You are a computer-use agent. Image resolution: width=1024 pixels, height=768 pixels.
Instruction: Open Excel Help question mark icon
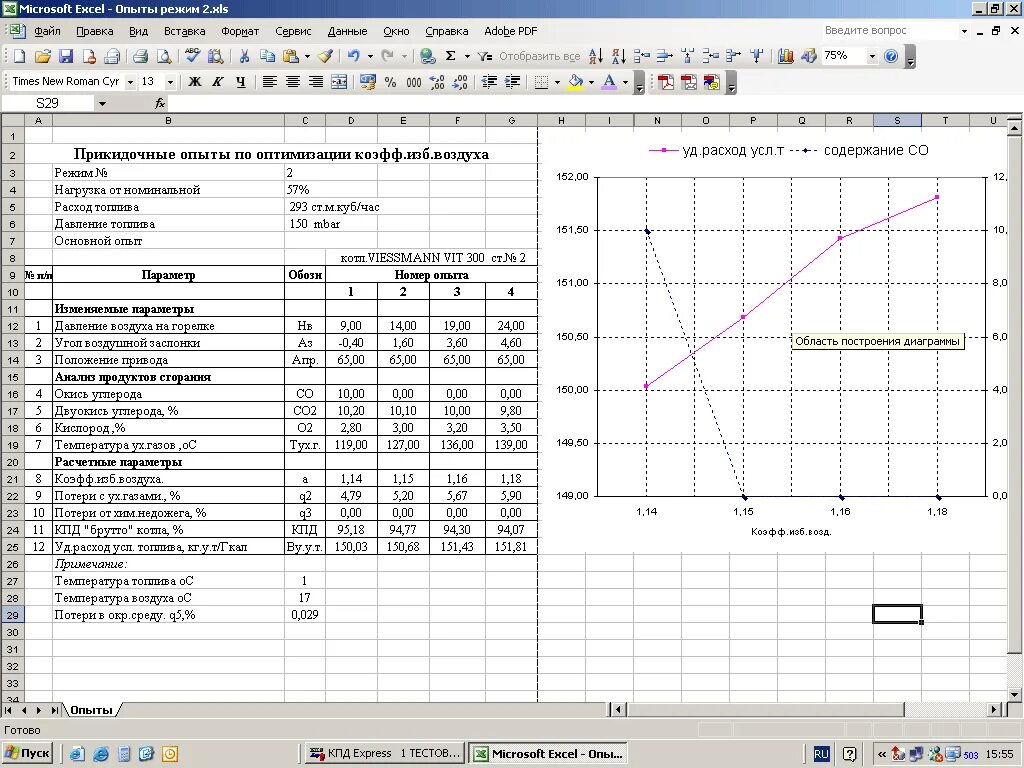point(891,56)
